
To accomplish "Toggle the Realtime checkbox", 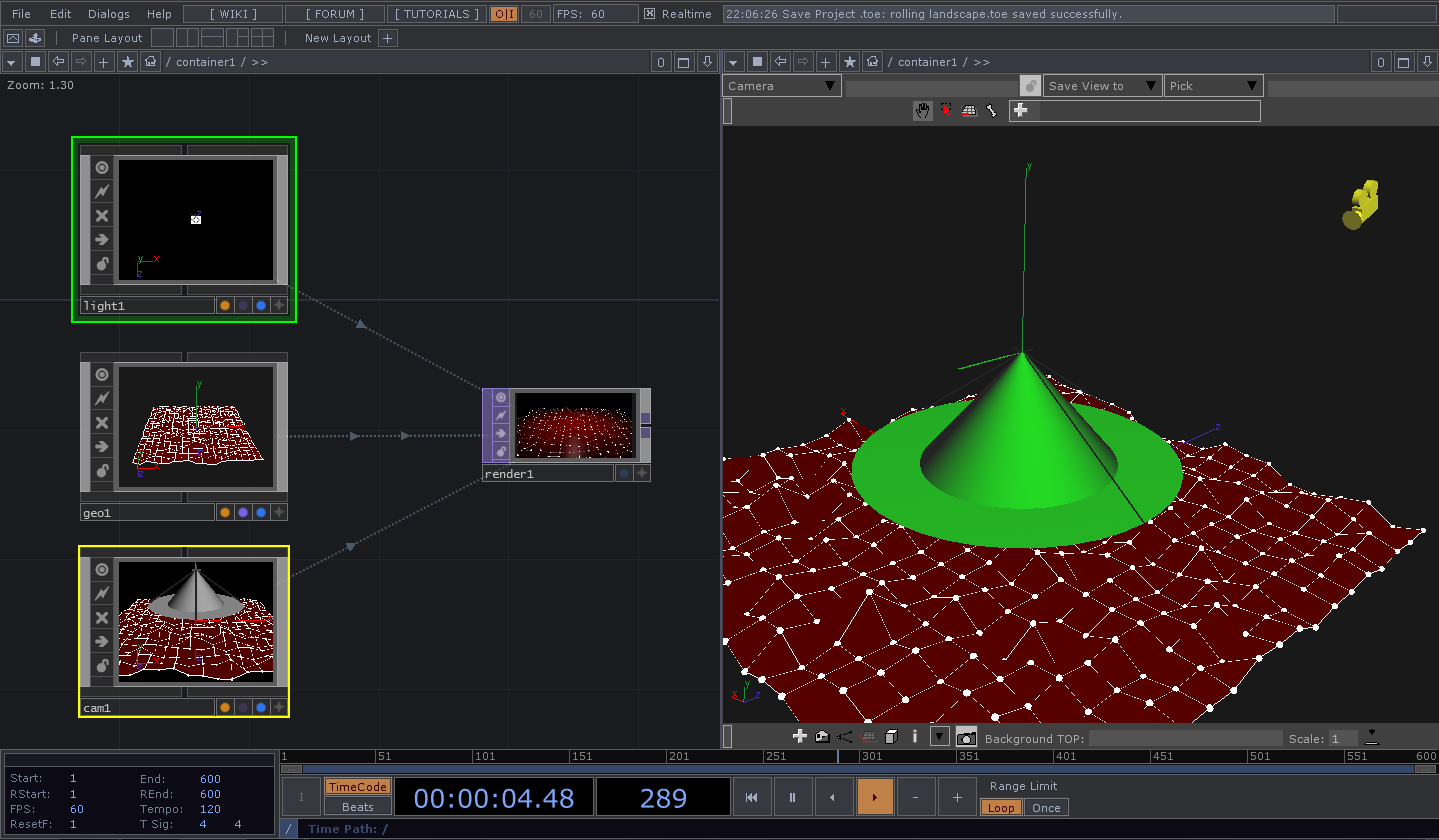I will (650, 14).
